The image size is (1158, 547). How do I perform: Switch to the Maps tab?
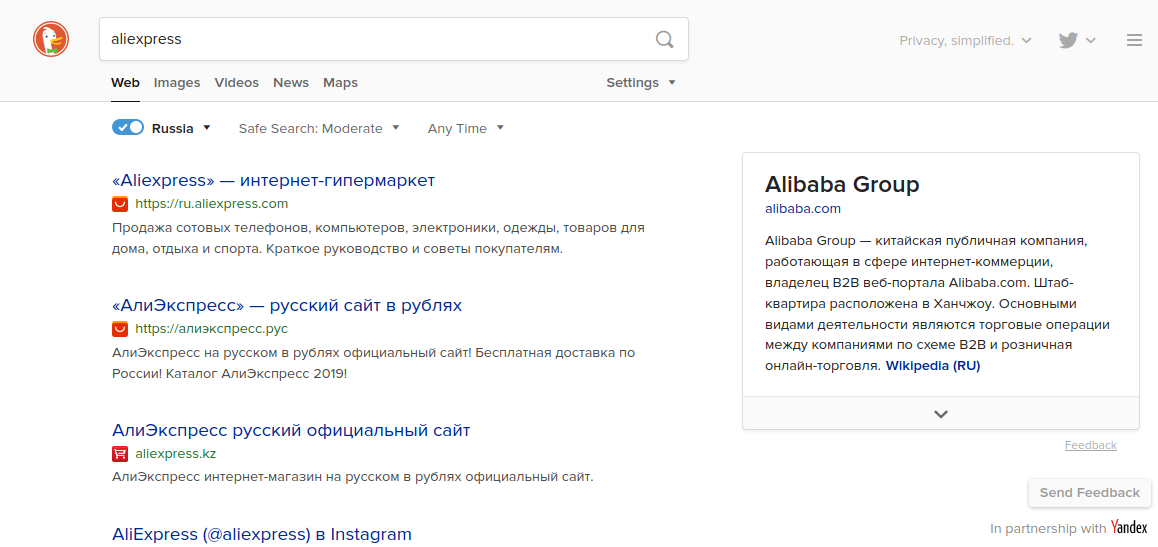340,83
